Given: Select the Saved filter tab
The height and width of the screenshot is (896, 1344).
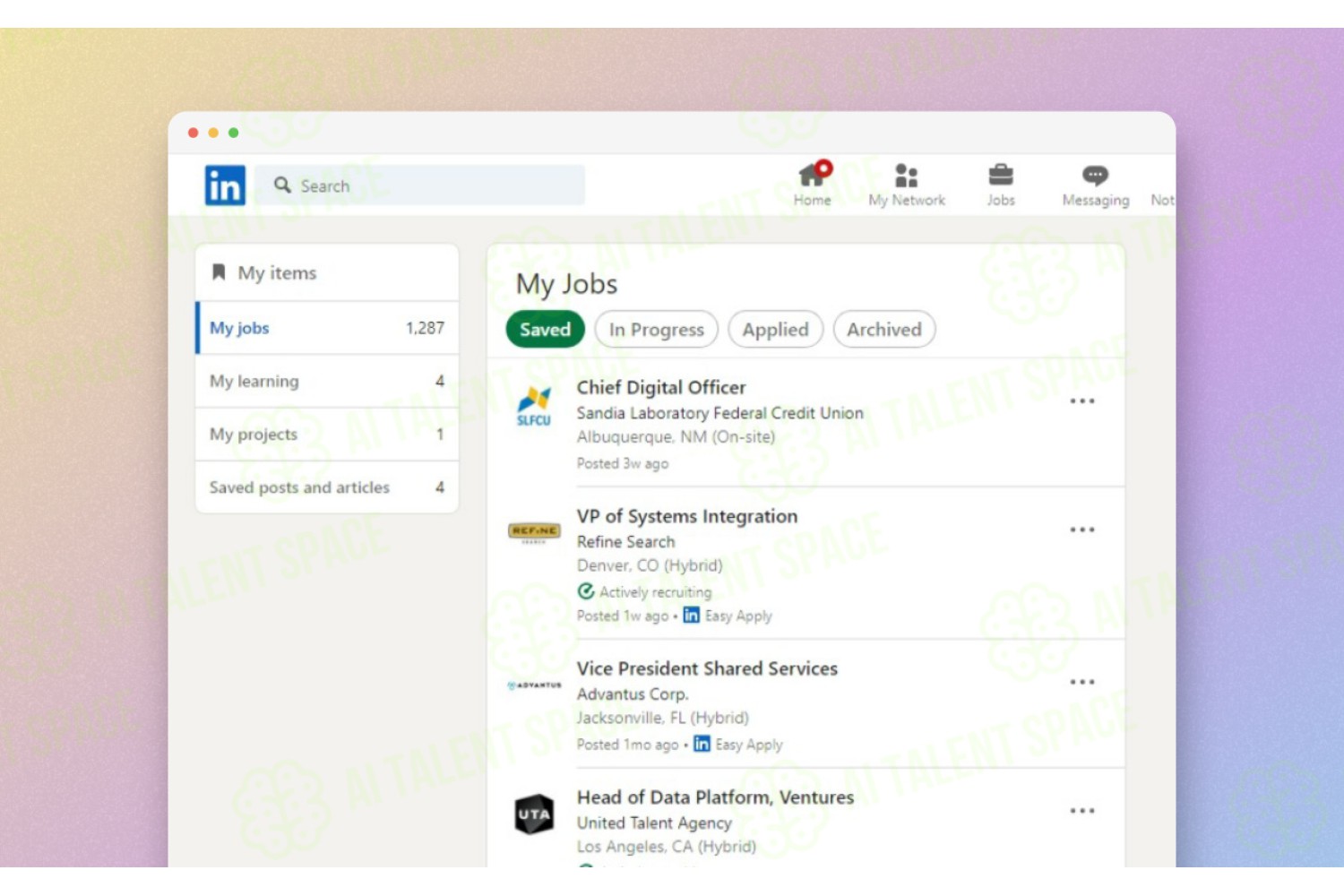Looking at the screenshot, I should pos(545,329).
